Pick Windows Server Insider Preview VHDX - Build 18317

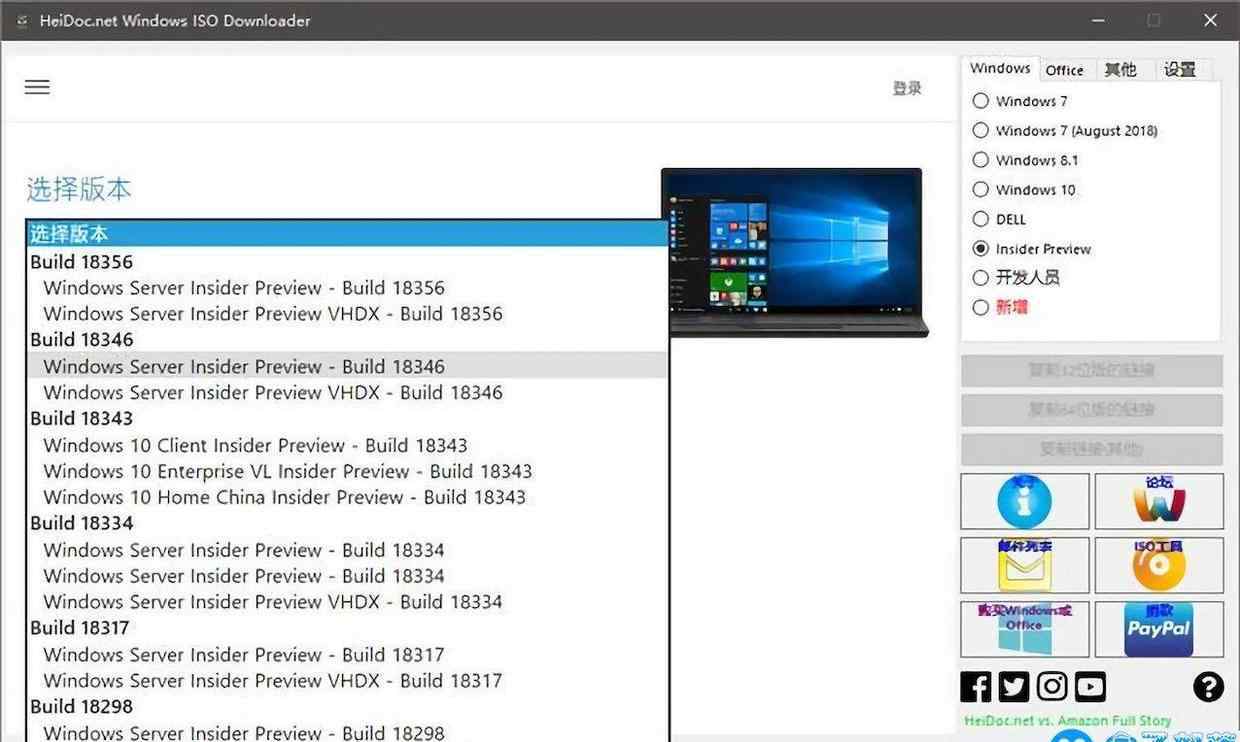(347, 681)
